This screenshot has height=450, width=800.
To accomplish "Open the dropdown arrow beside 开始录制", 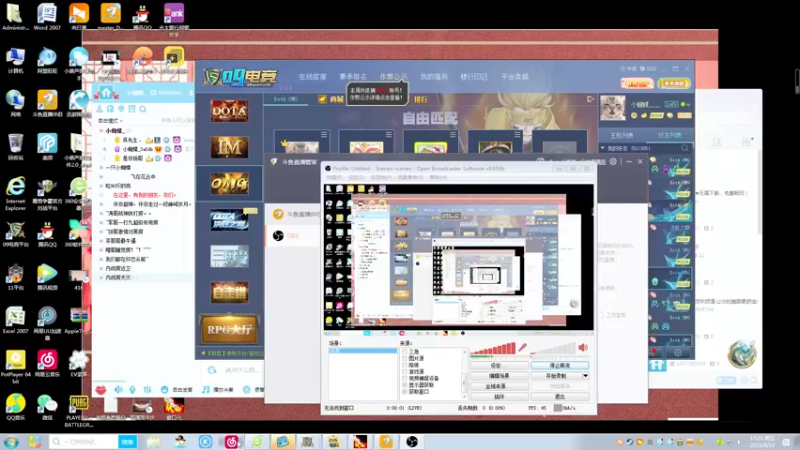I will click(x=585, y=376).
